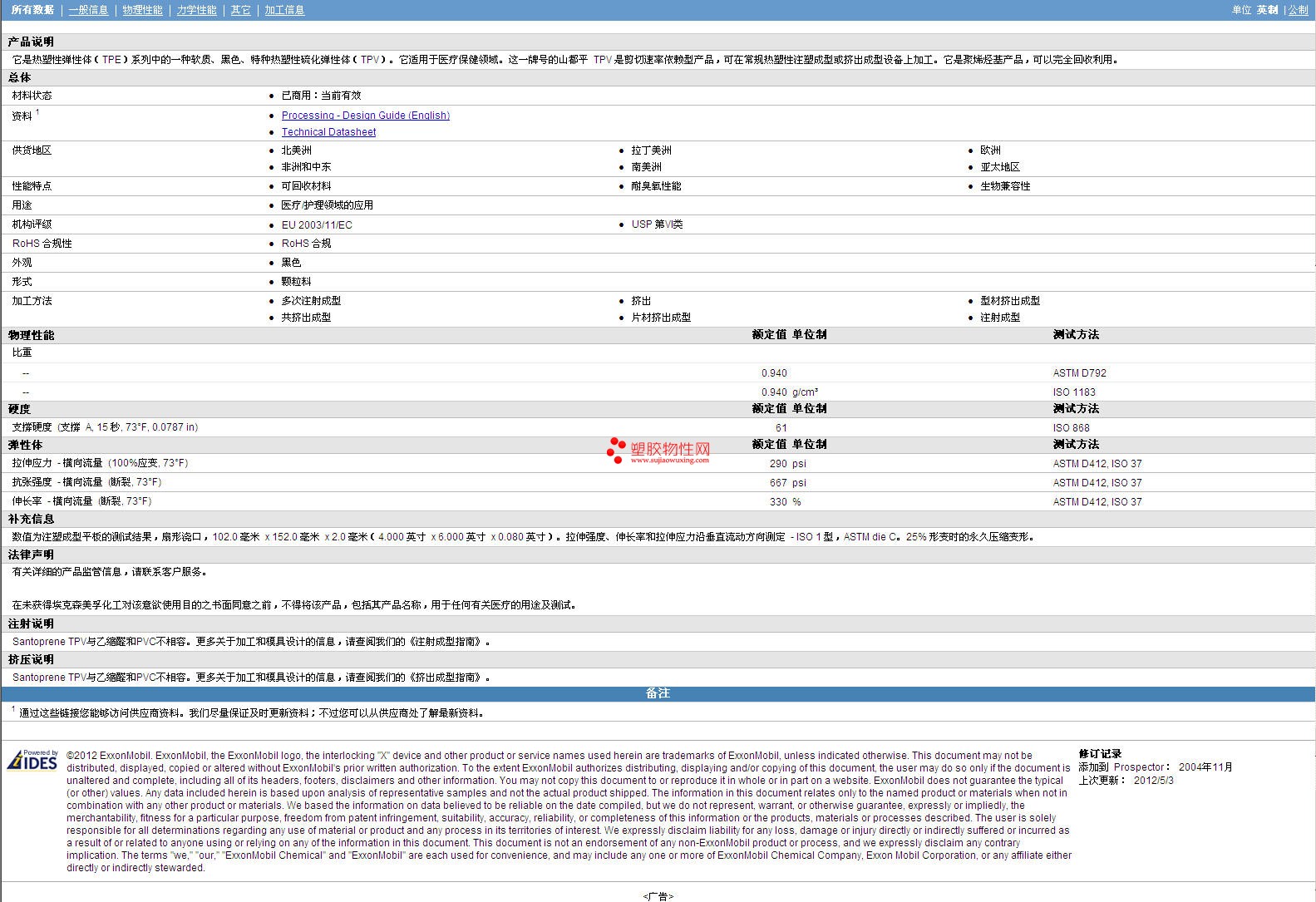Click 颗粒料 form value
The height and width of the screenshot is (902, 1316).
[x=296, y=282]
